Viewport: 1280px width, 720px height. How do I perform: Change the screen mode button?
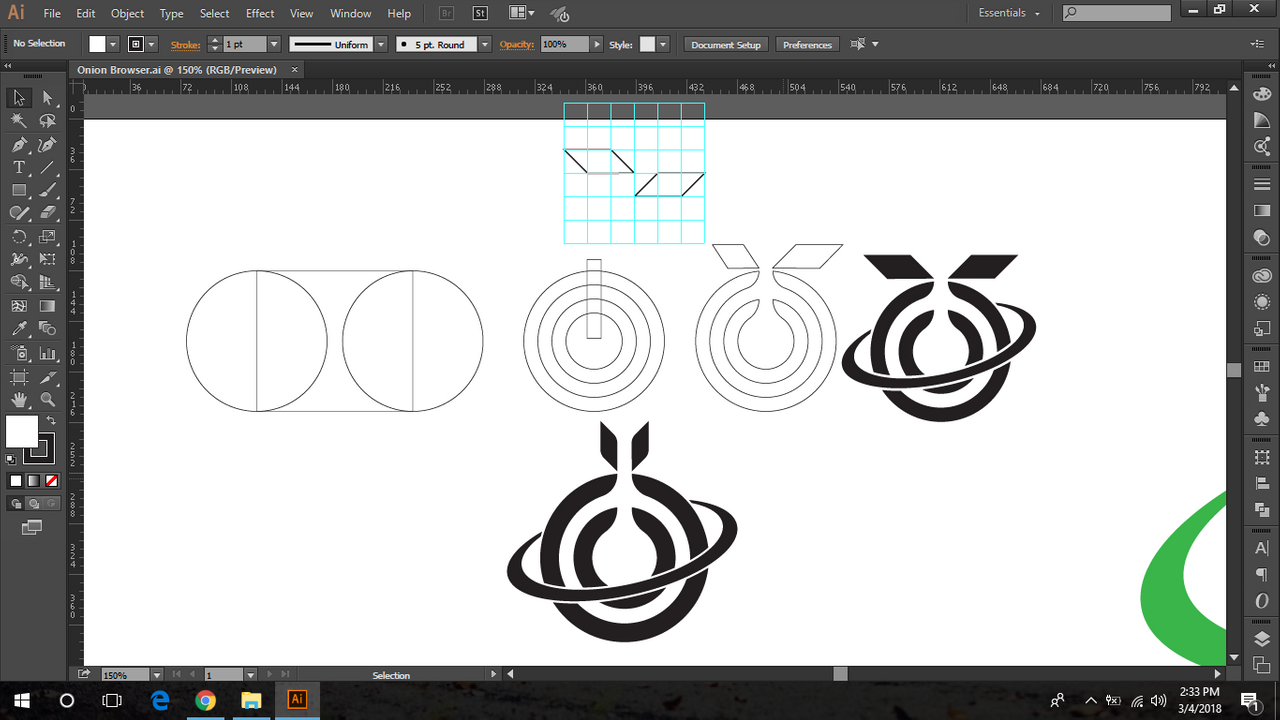(x=32, y=527)
